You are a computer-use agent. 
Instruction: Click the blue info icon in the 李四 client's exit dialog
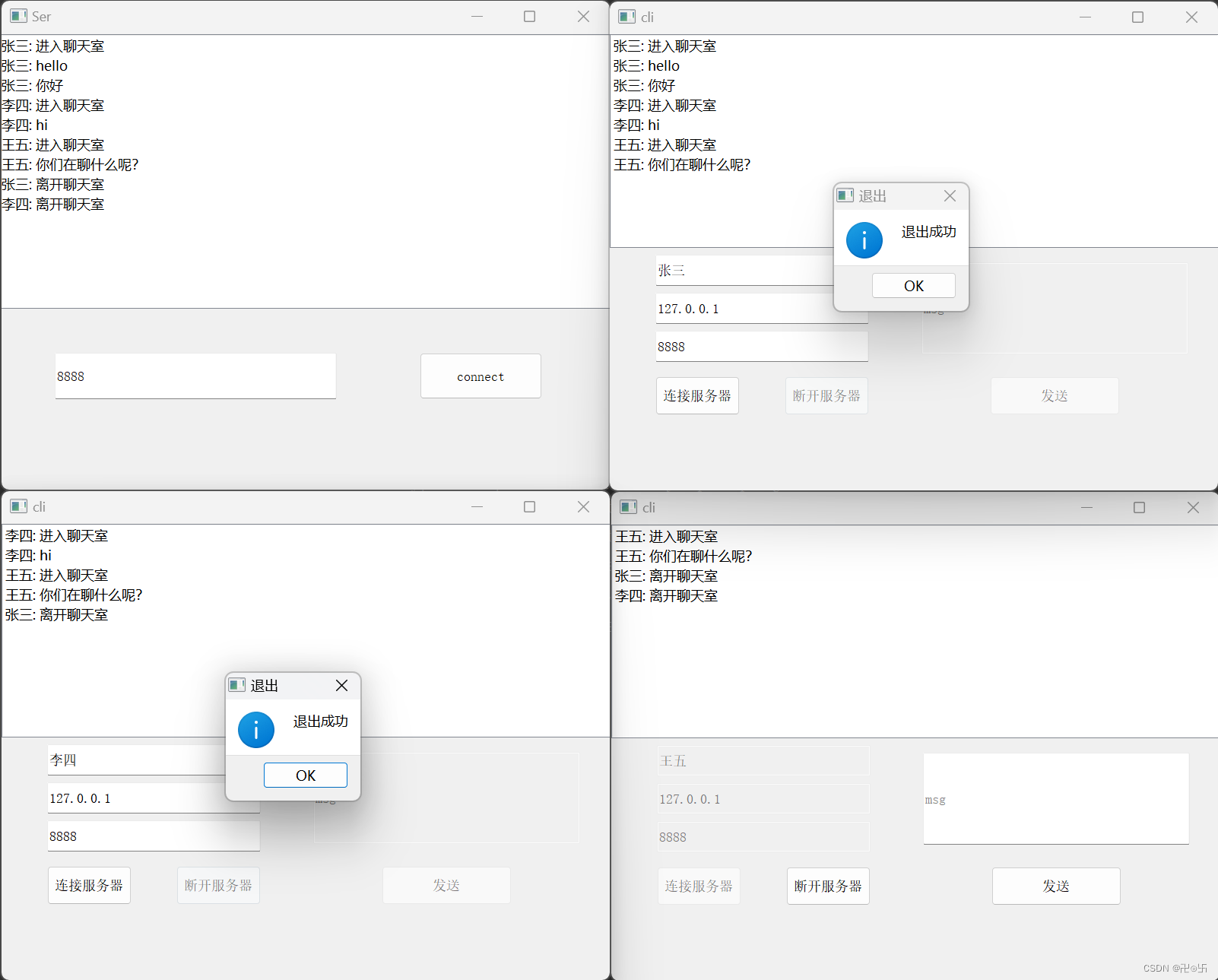pos(256,730)
